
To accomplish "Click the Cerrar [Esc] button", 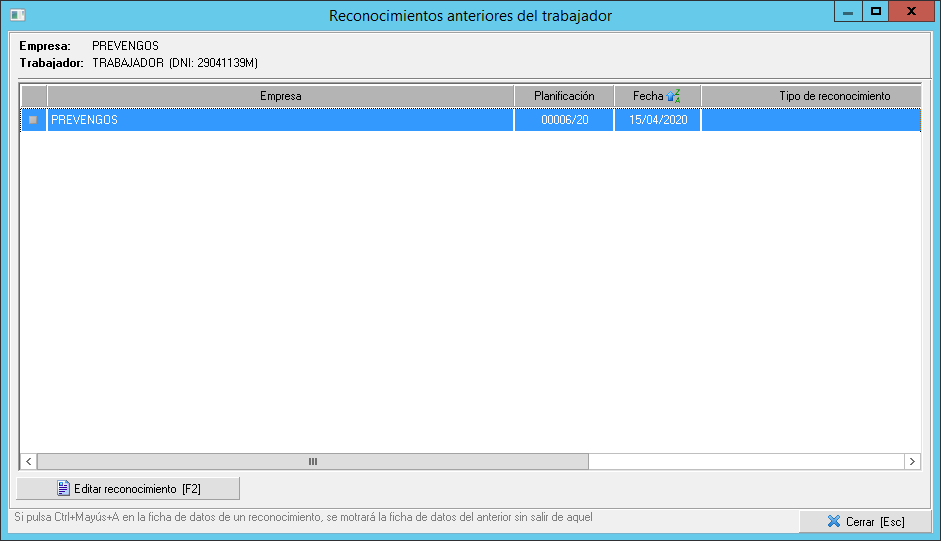I will (865, 521).
